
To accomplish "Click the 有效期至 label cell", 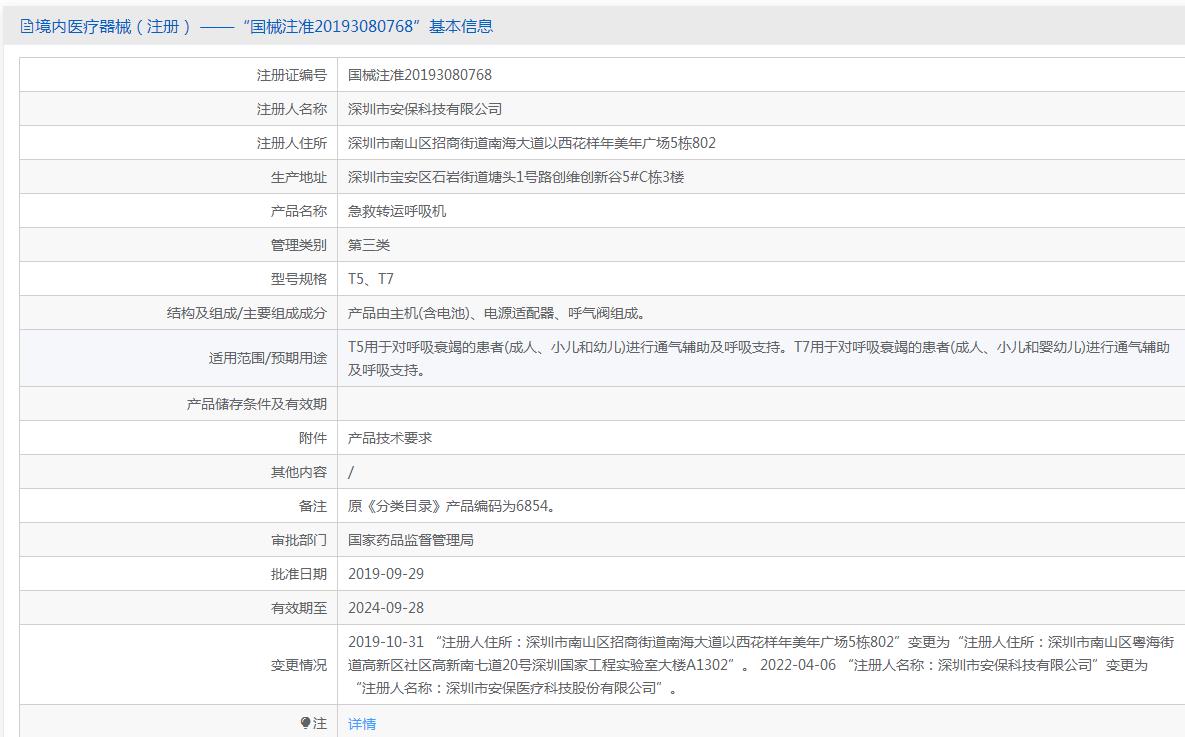I will point(178,608).
